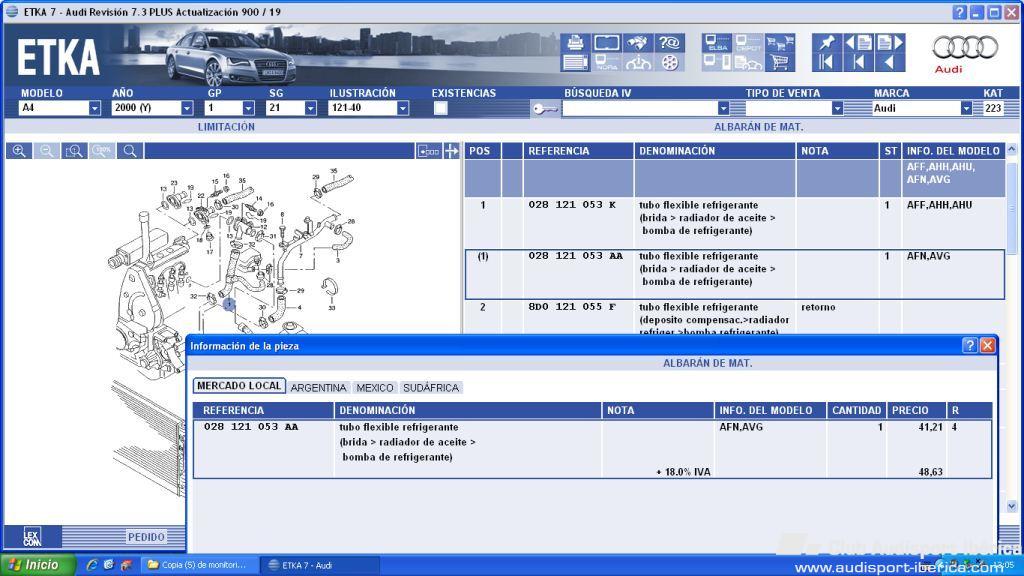The height and width of the screenshot is (576, 1024).
Task: Select the Mercado Local tab
Action: (239, 386)
